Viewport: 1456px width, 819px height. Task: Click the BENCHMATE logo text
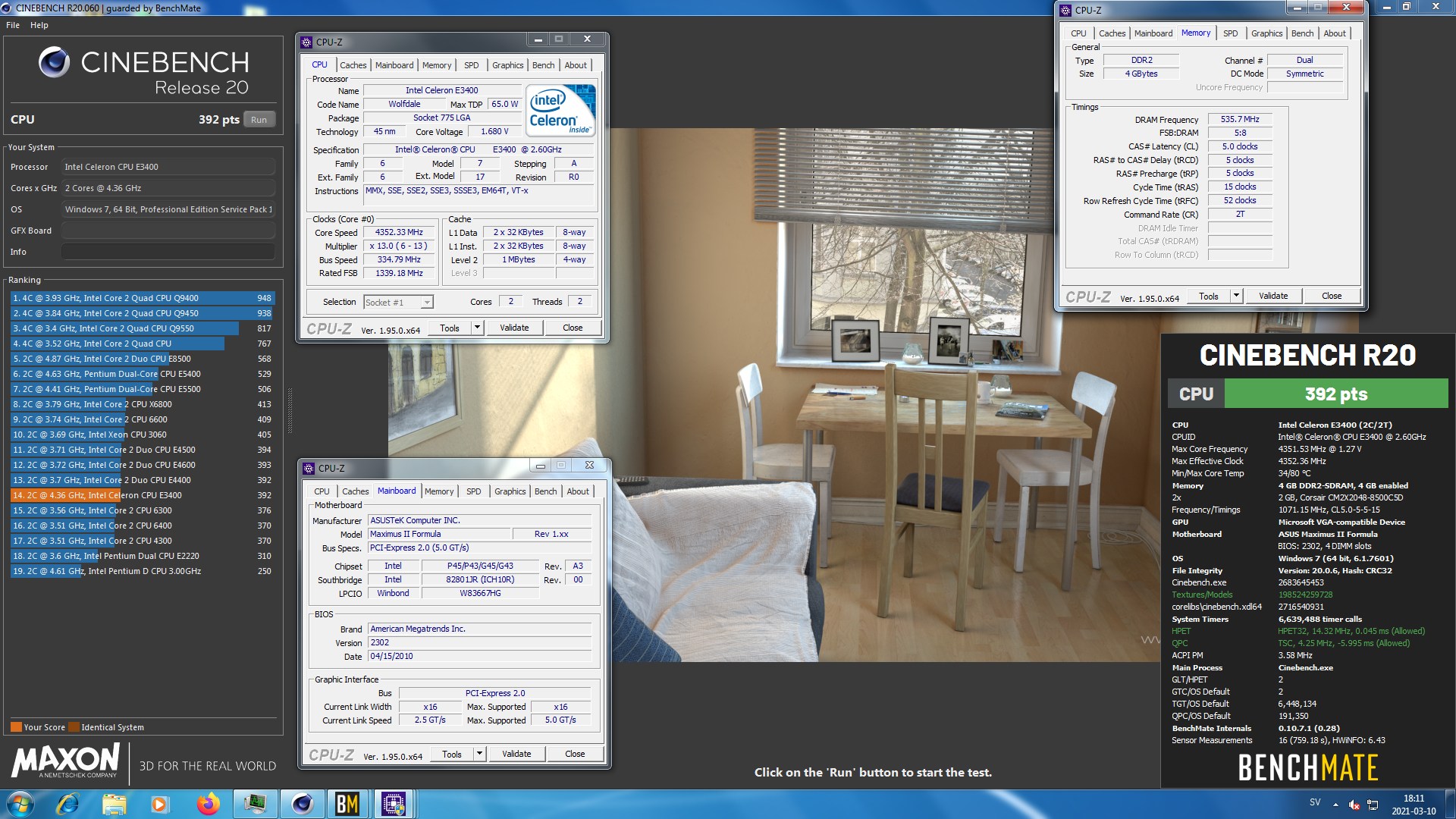click(x=1307, y=767)
